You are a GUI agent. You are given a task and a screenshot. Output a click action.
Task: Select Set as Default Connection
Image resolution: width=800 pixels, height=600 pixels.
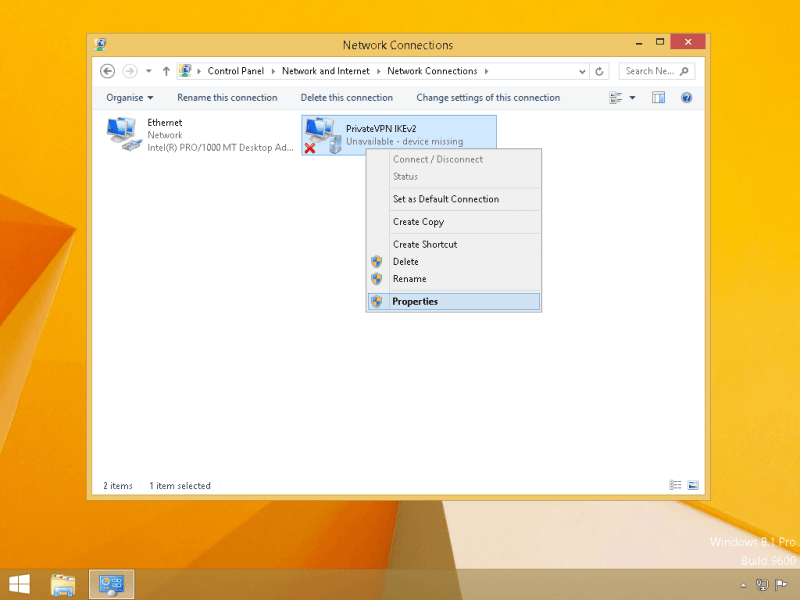tap(446, 199)
